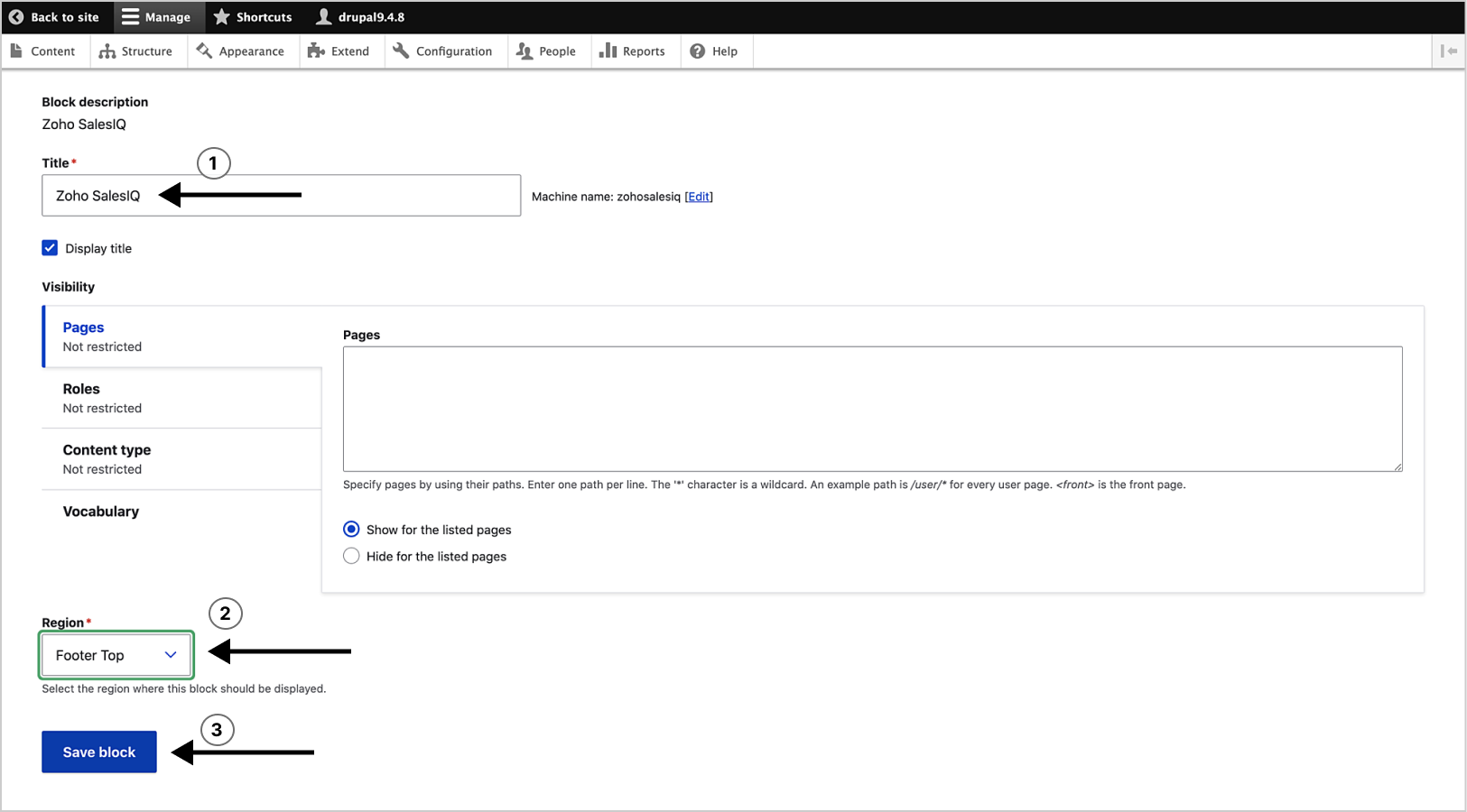Click the Title input field
The height and width of the screenshot is (812, 1467).
pyautogui.click(x=281, y=196)
